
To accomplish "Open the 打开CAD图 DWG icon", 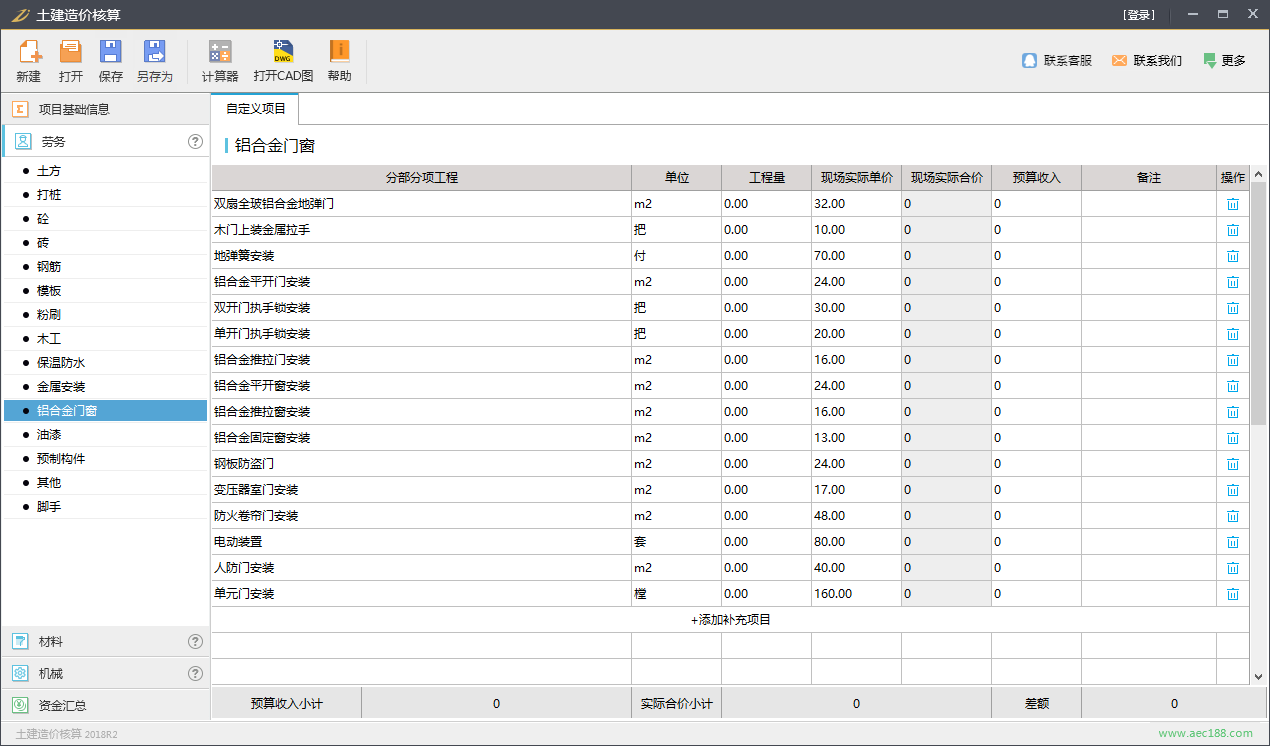I will tap(283, 53).
